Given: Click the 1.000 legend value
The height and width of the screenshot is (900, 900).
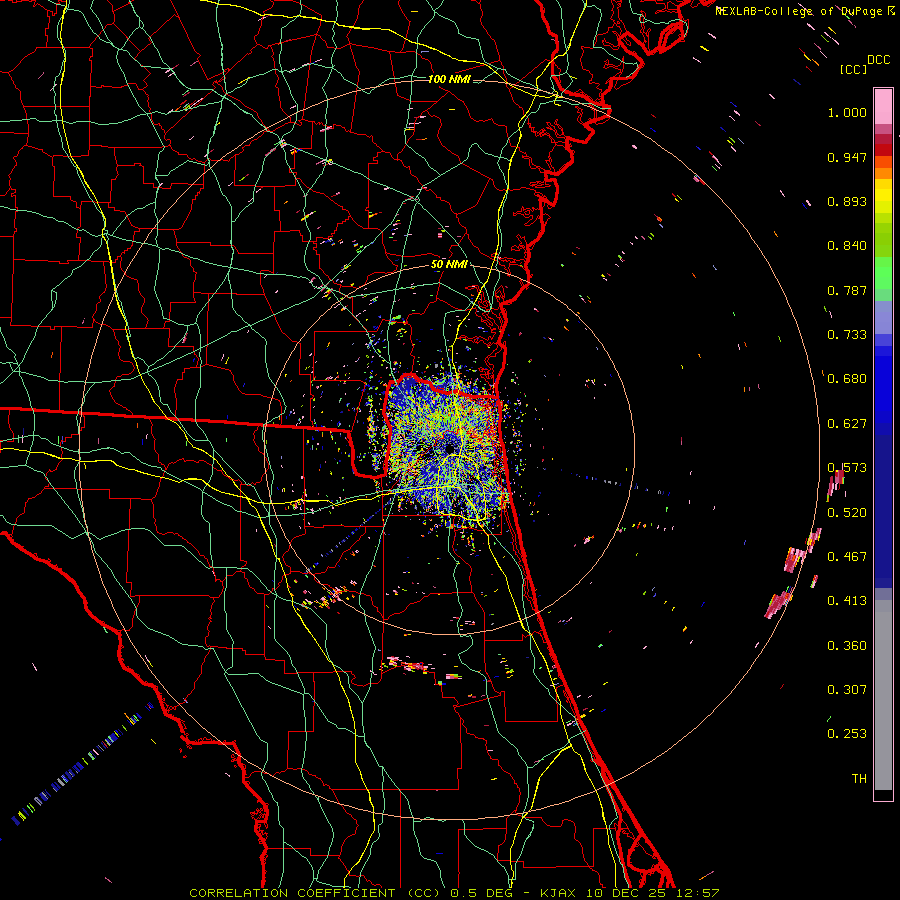Looking at the screenshot, I should click(847, 112).
